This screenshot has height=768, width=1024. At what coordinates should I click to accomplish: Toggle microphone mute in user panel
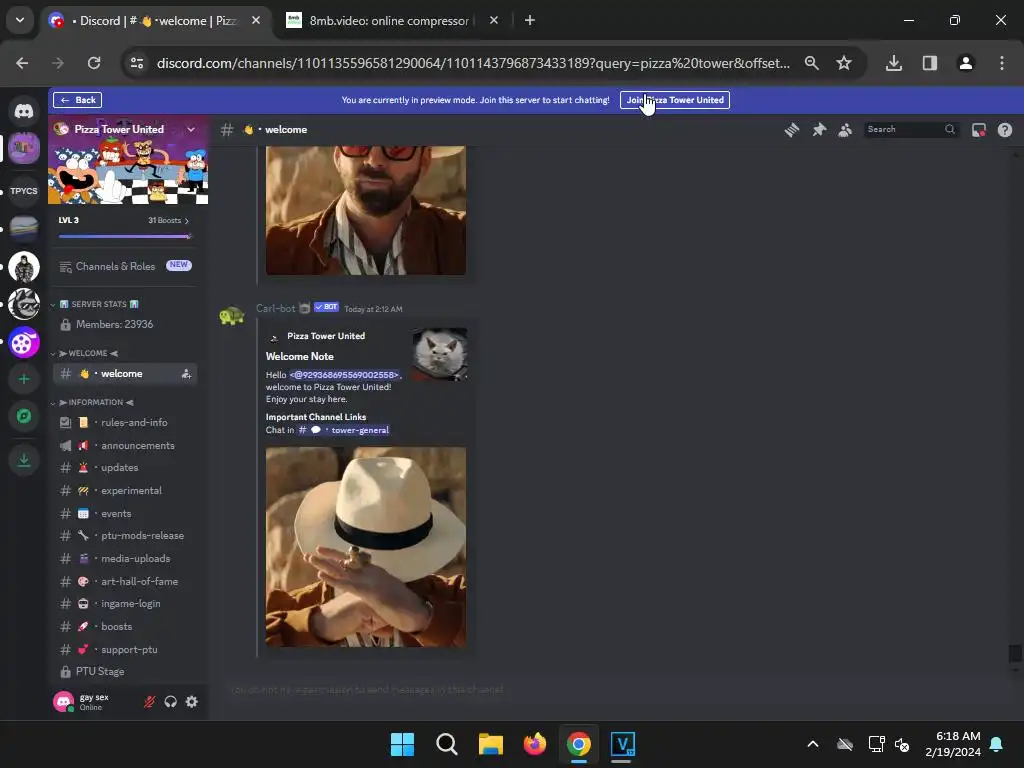pyautogui.click(x=150, y=702)
